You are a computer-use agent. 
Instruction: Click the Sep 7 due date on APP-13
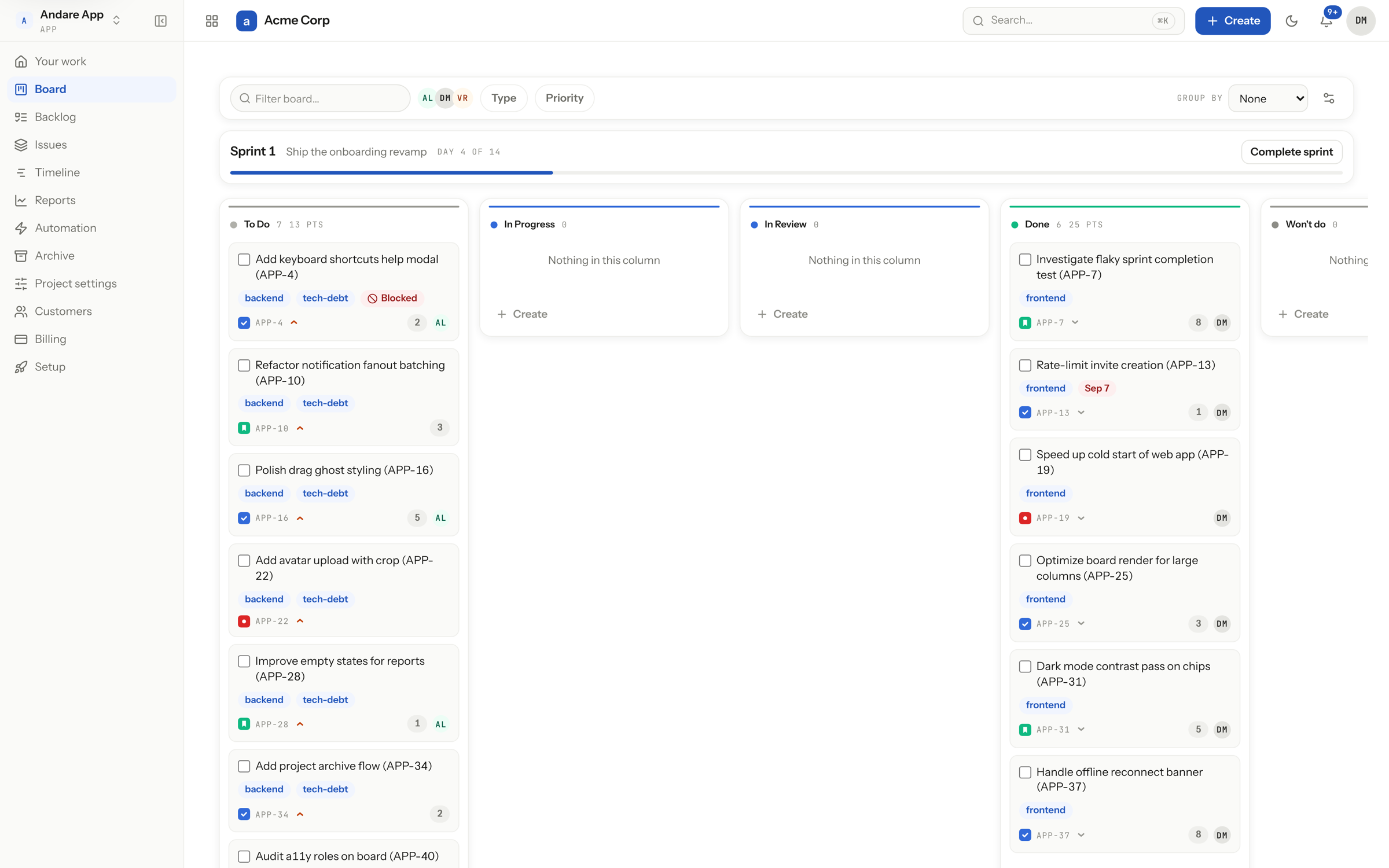1097,388
